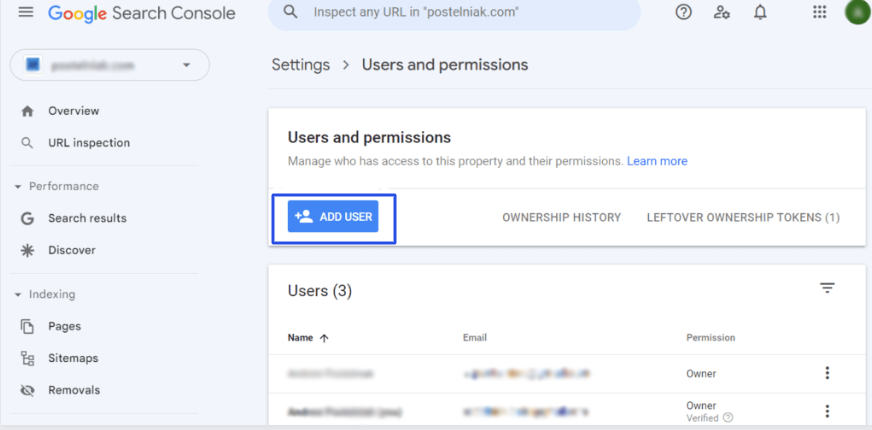Open the Learn more link

click(657, 161)
